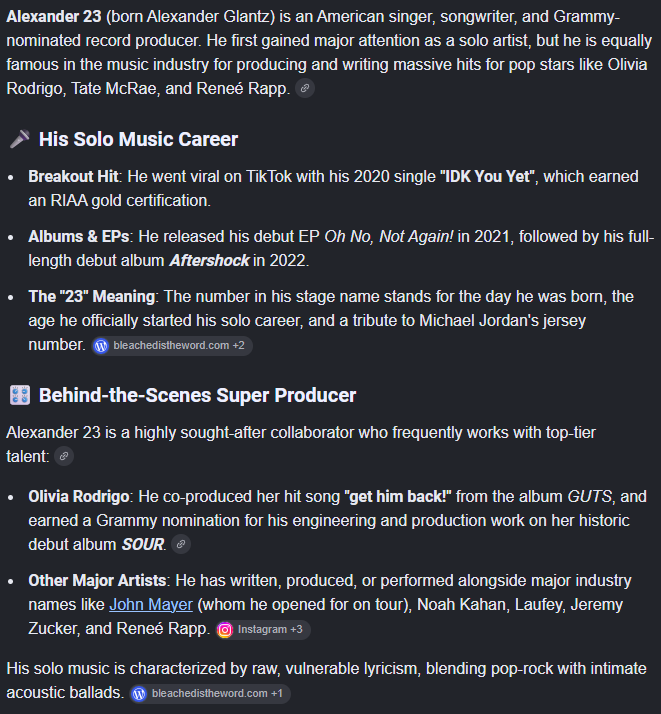Click the bold "IDK You Yet" song title

point(487,177)
